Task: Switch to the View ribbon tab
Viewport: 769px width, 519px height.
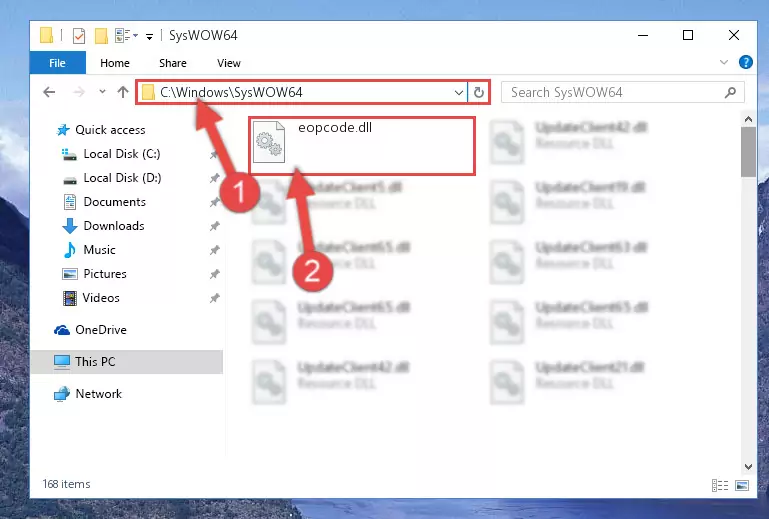Action: 229,63
